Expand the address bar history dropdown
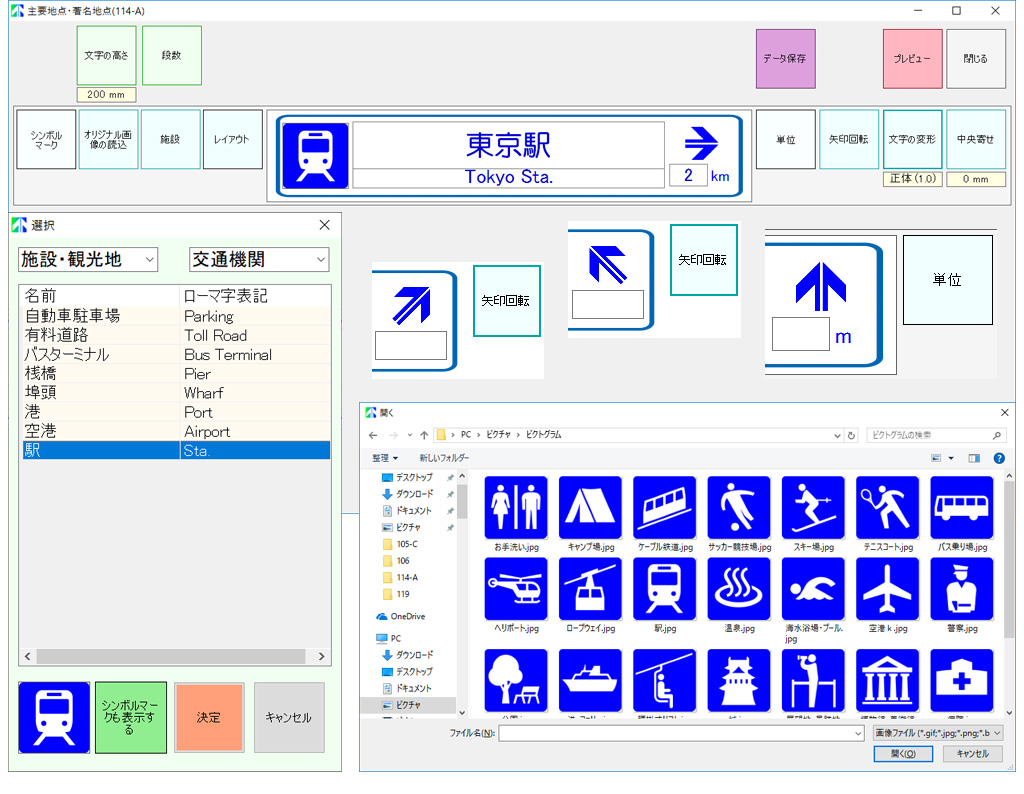This screenshot has width=1024, height=794. tap(837, 436)
